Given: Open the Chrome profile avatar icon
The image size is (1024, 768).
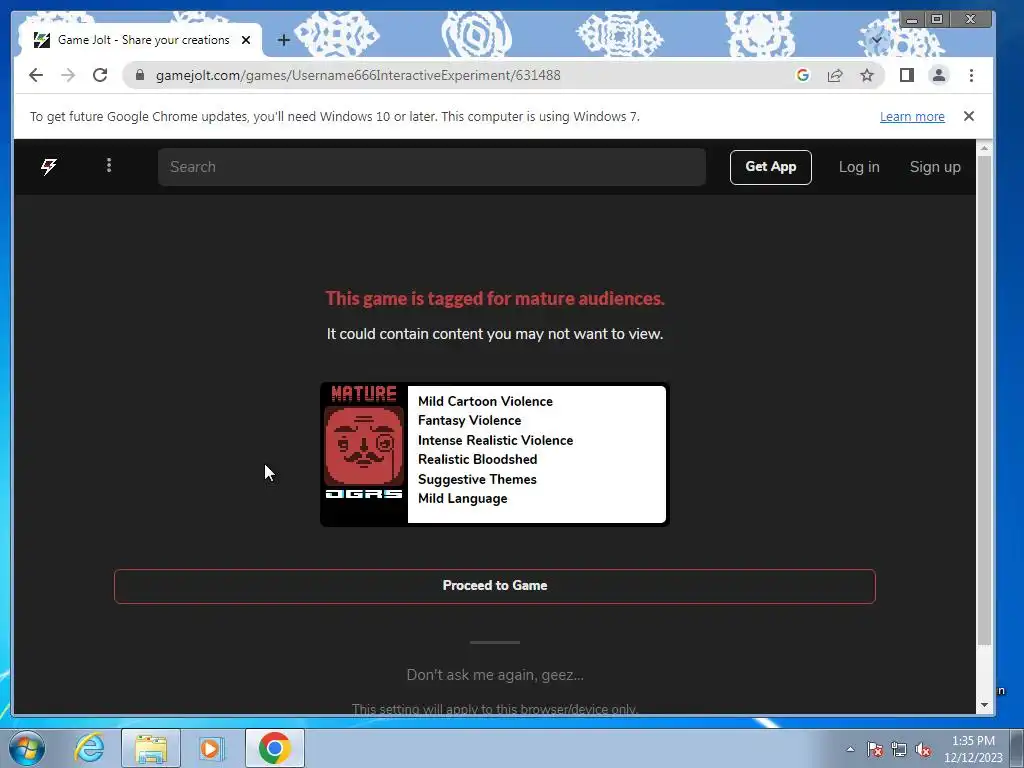Looking at the screenshot, I should point(939,75).
